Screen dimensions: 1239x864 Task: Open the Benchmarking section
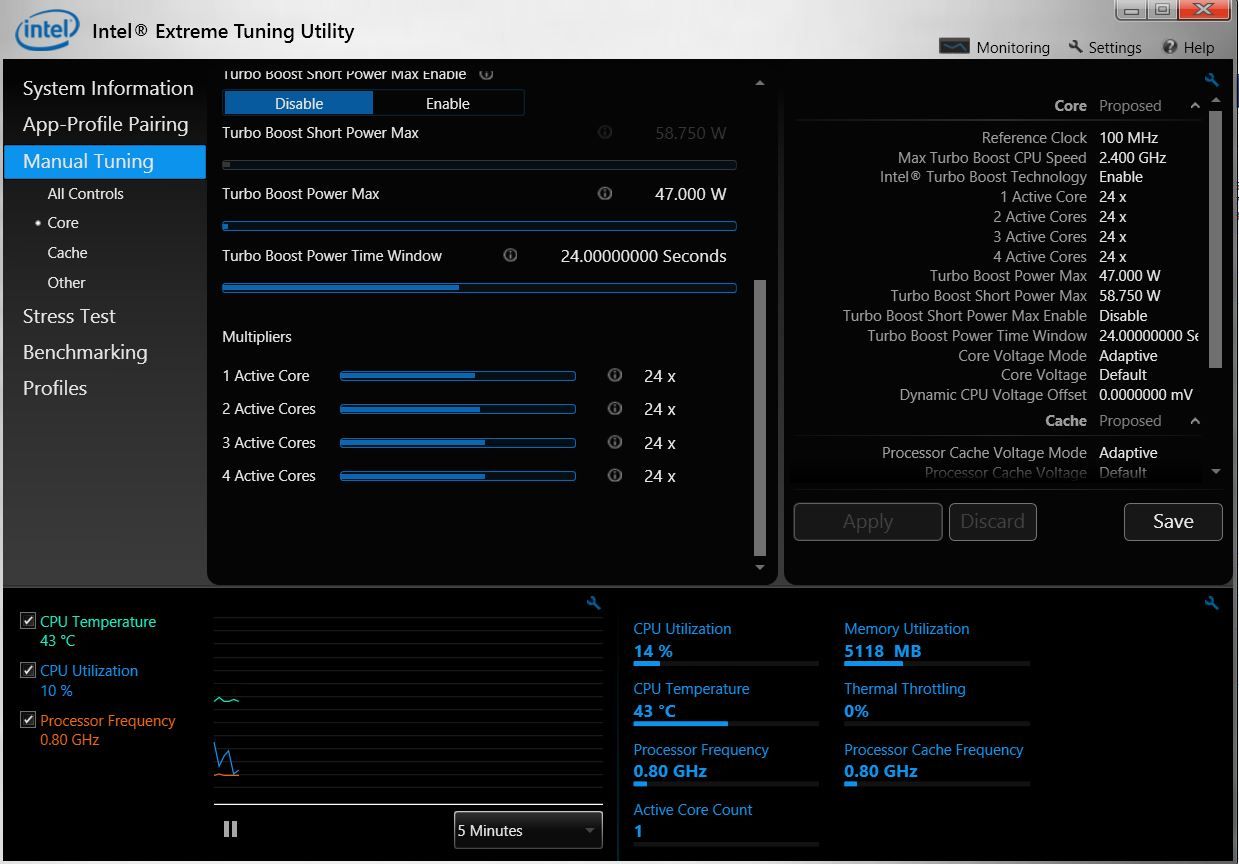(x=85, y=352)
